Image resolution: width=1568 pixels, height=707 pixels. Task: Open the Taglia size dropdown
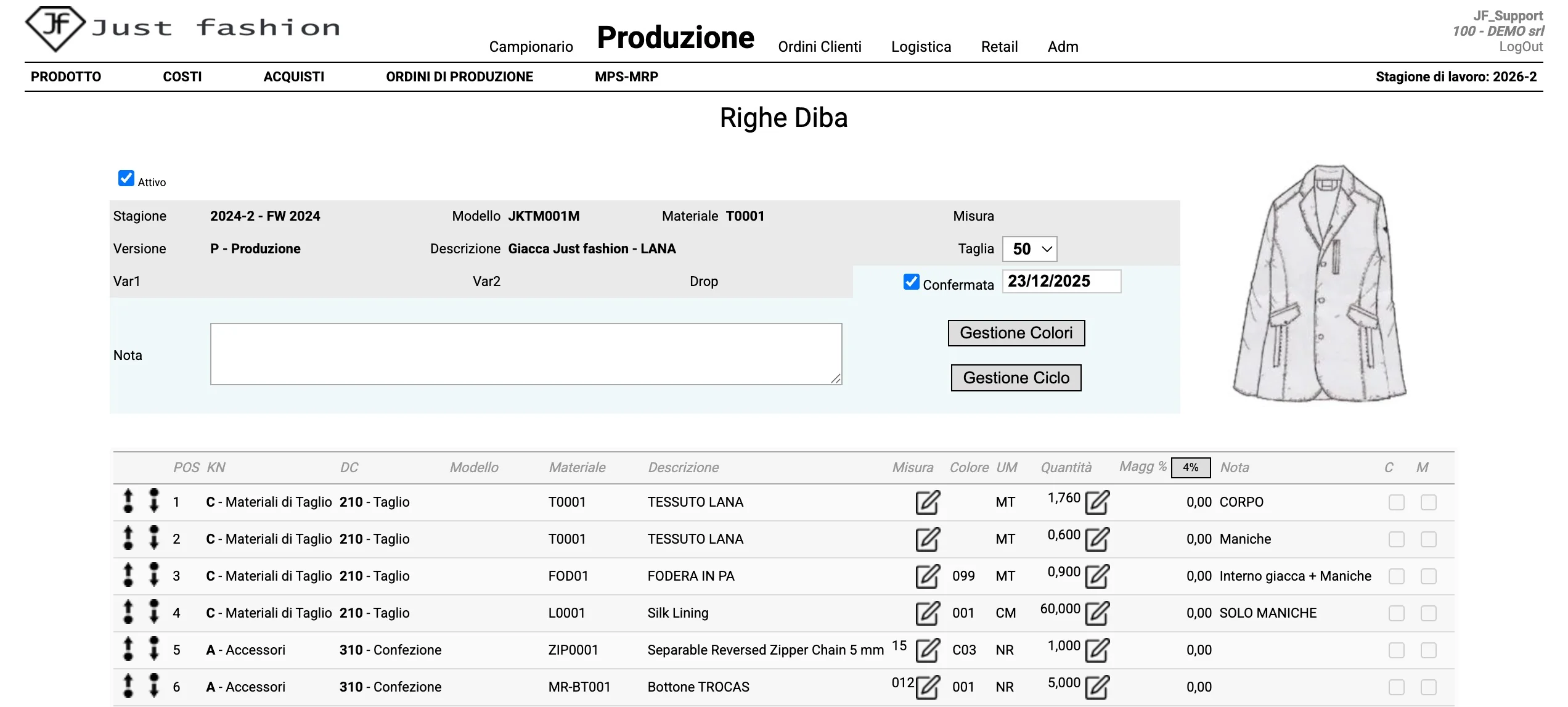(1030, 249)
